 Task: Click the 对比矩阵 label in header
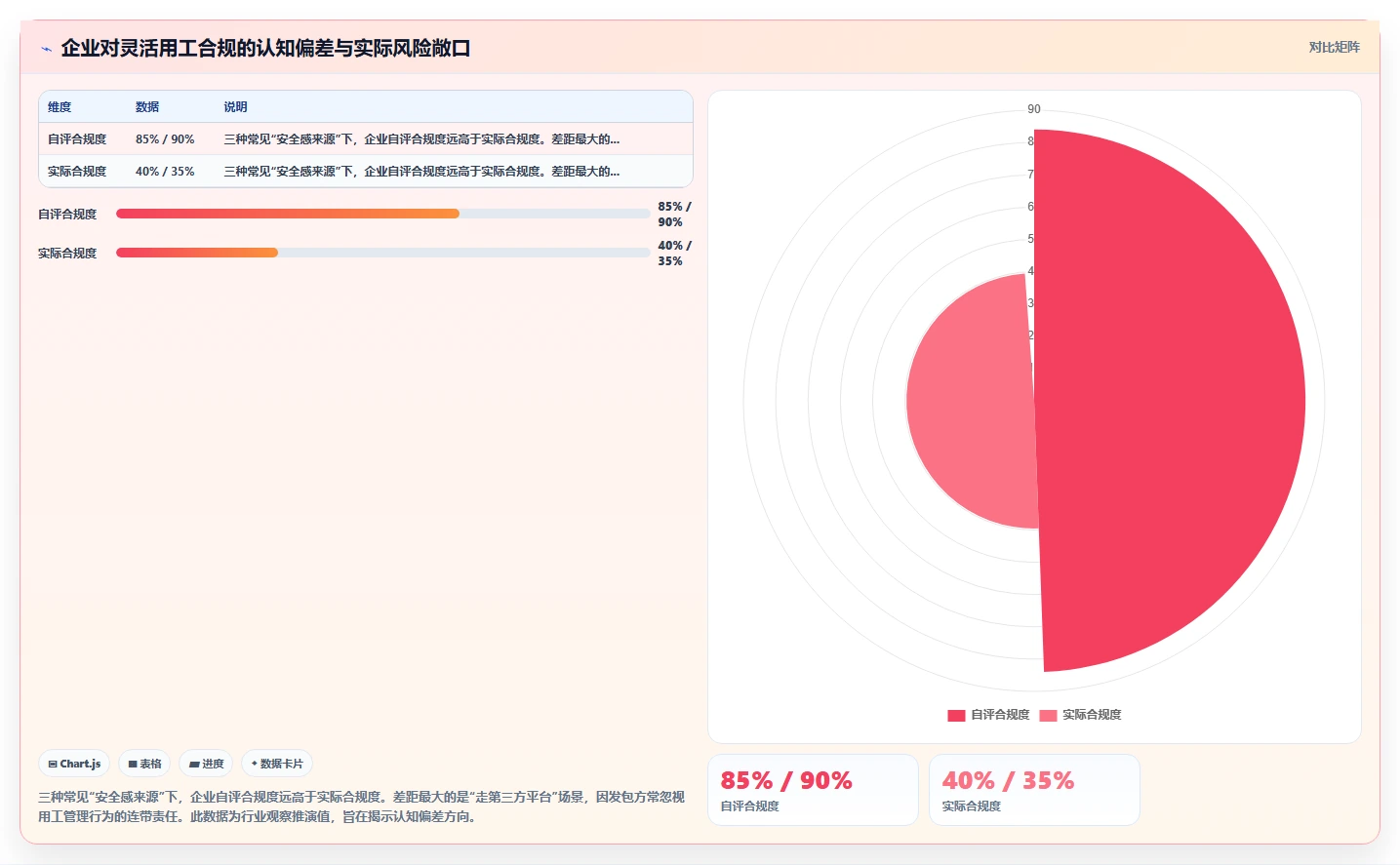(x=1334, y=47)
